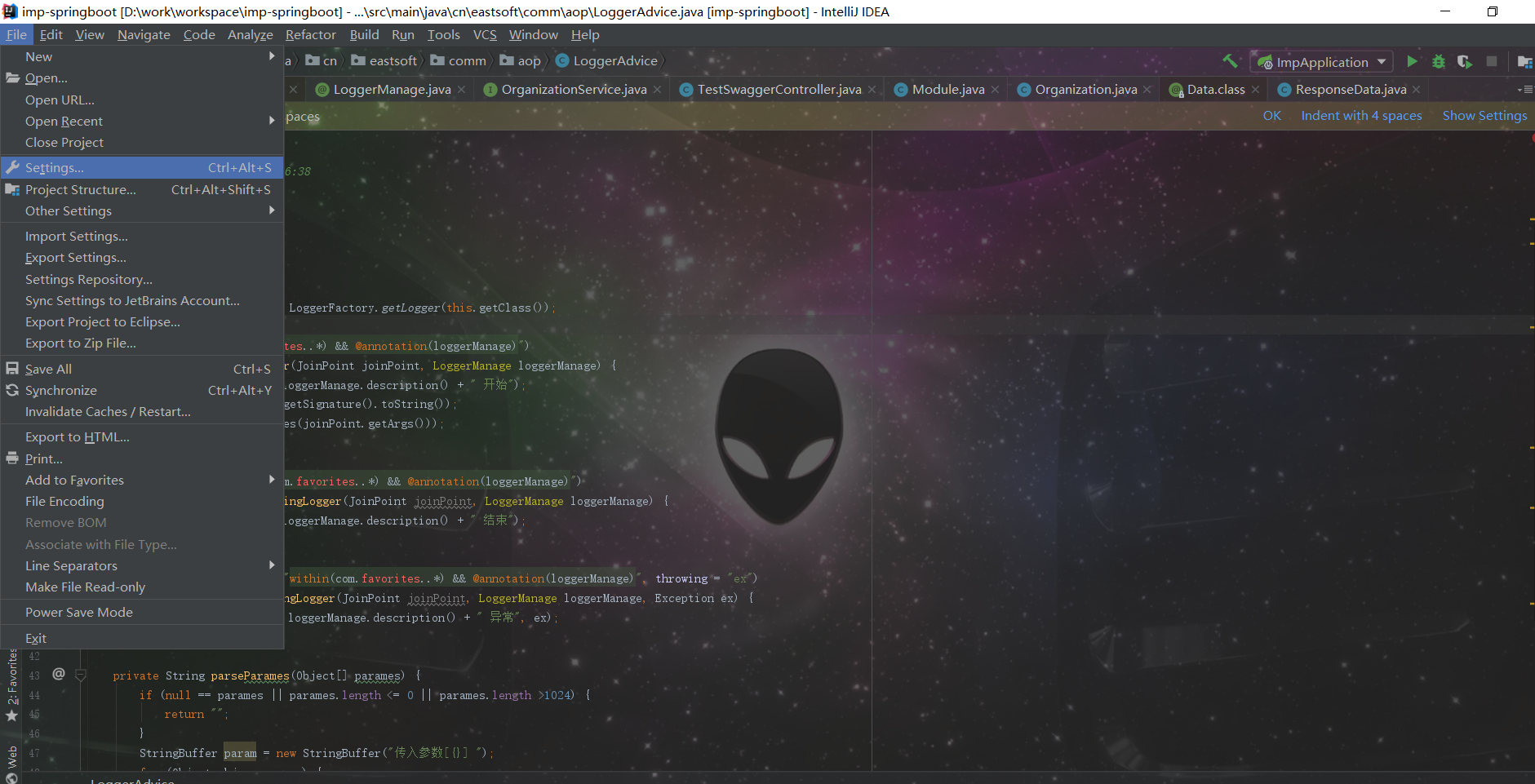Choose Open... from File menu
The width and height of the screenshot is (1535, 784).
[142, 78]
